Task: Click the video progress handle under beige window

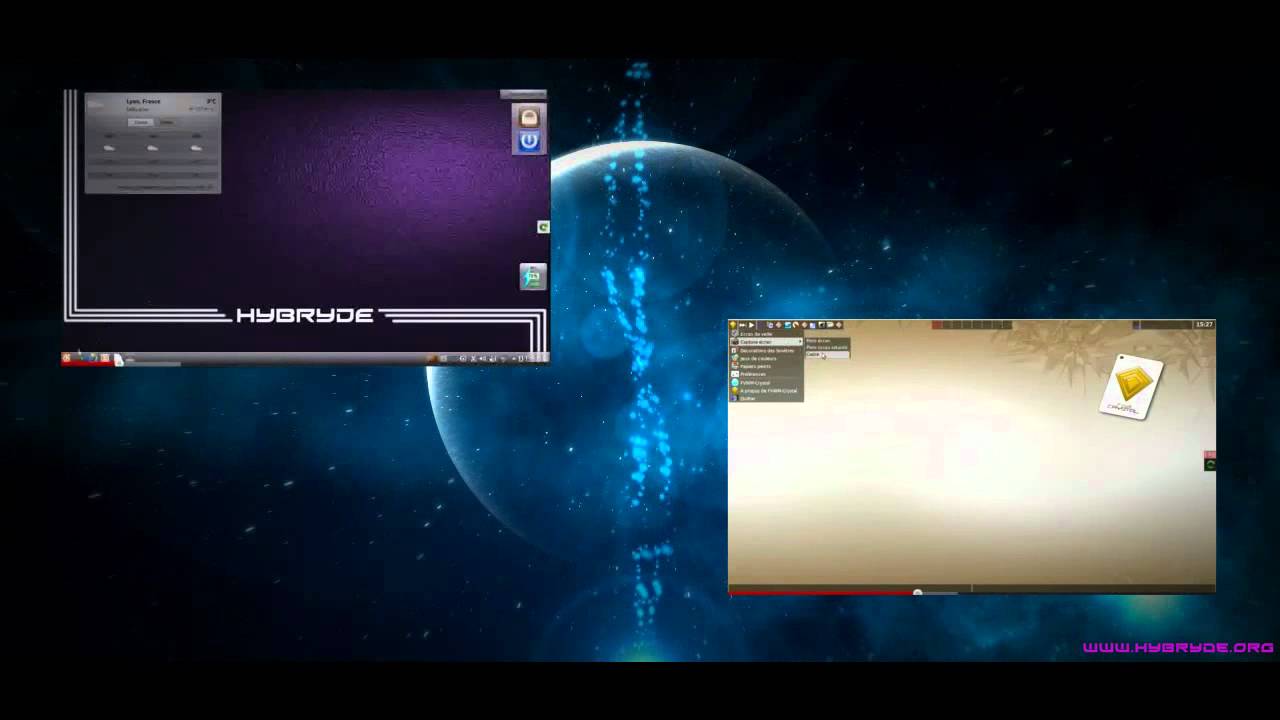Action: click(x=918, y=593)
